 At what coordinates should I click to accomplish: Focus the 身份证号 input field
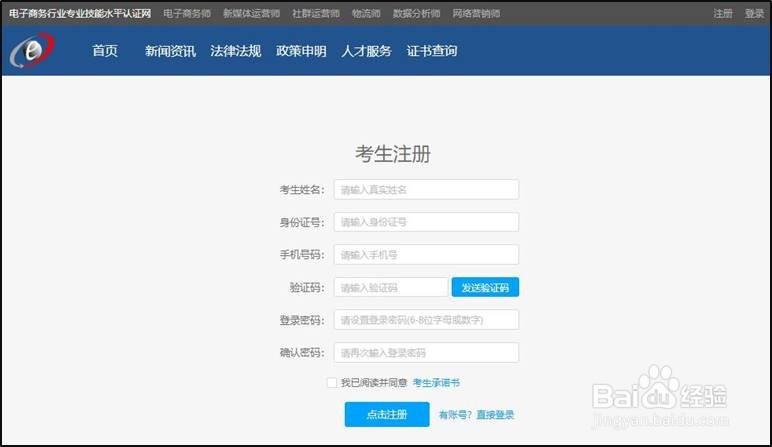point(426,222)
